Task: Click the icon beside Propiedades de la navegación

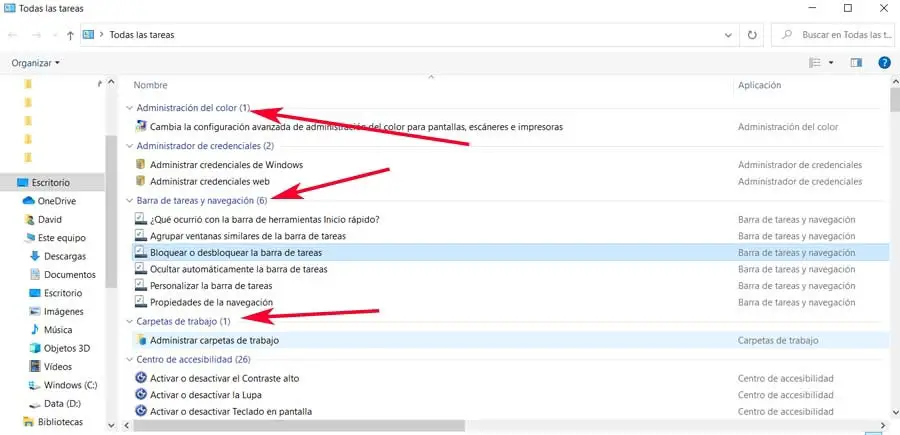Action: tap(141, 302)
